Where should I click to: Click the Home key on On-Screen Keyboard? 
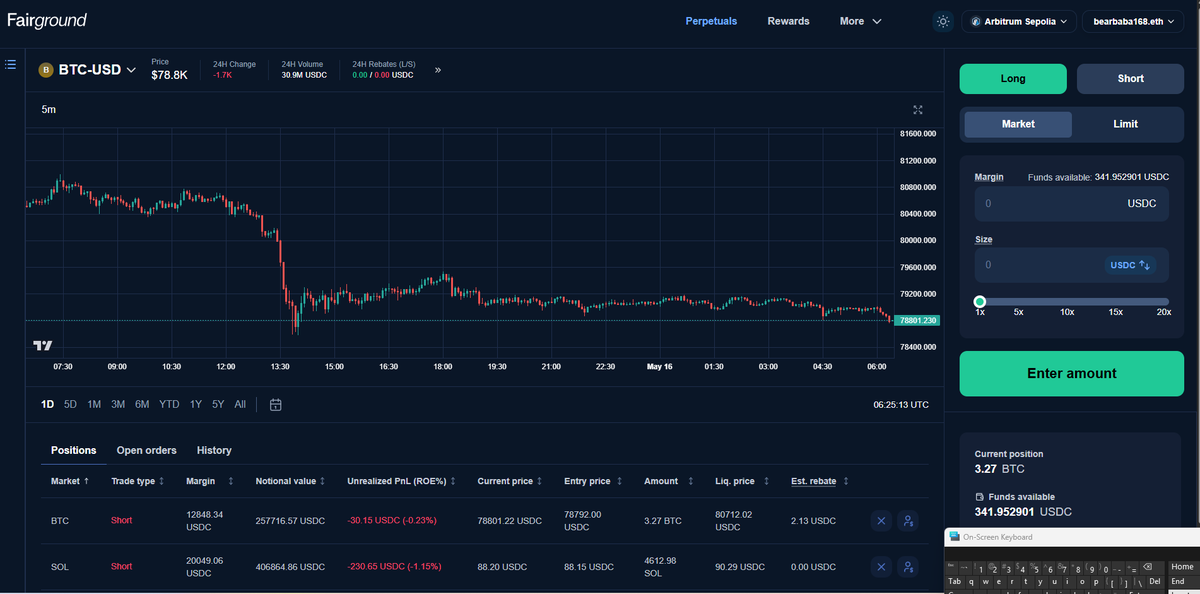pyautogui.click(x=1182, y=567)
